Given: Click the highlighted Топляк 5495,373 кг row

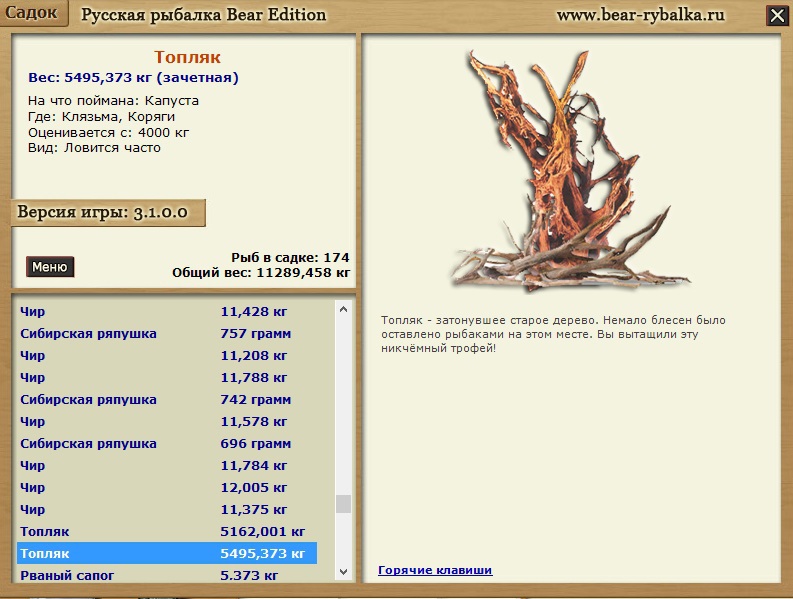Looking at the screenshot, I should [x=167, y=553].
